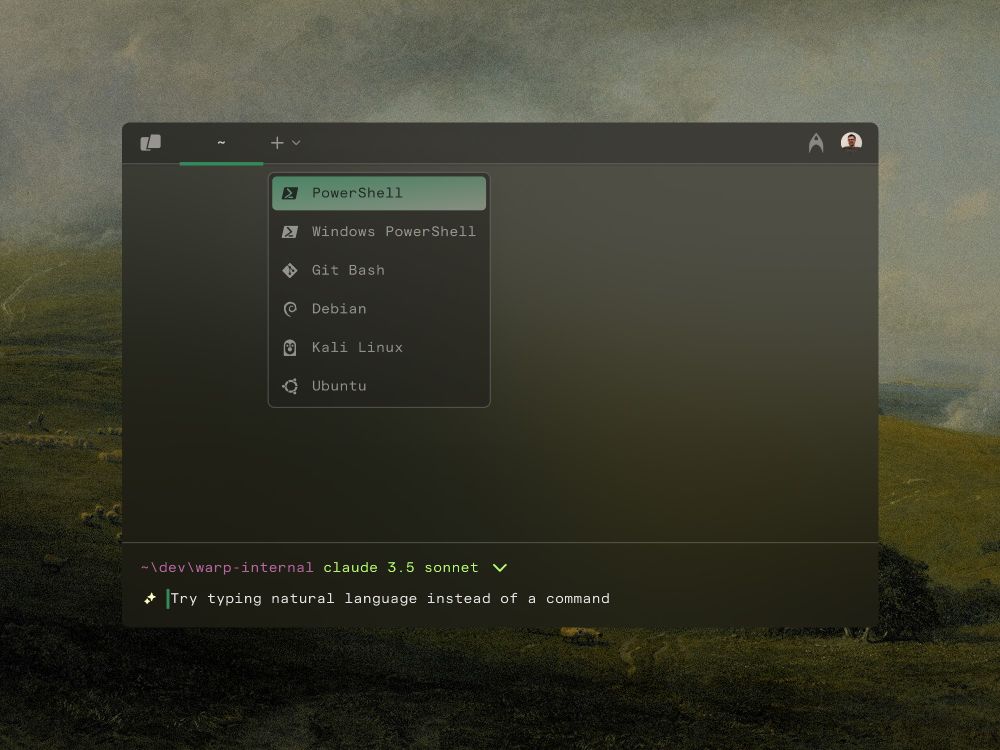
Task: Click the ~\dev\warp-internal path text
Action: coord(227,568)
